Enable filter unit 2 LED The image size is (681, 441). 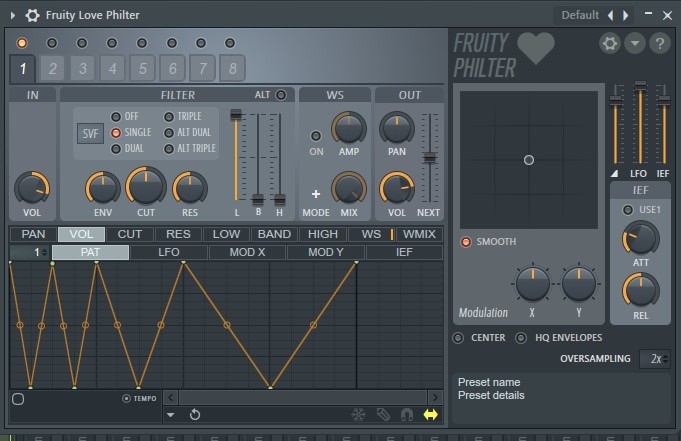pos(52,43)
